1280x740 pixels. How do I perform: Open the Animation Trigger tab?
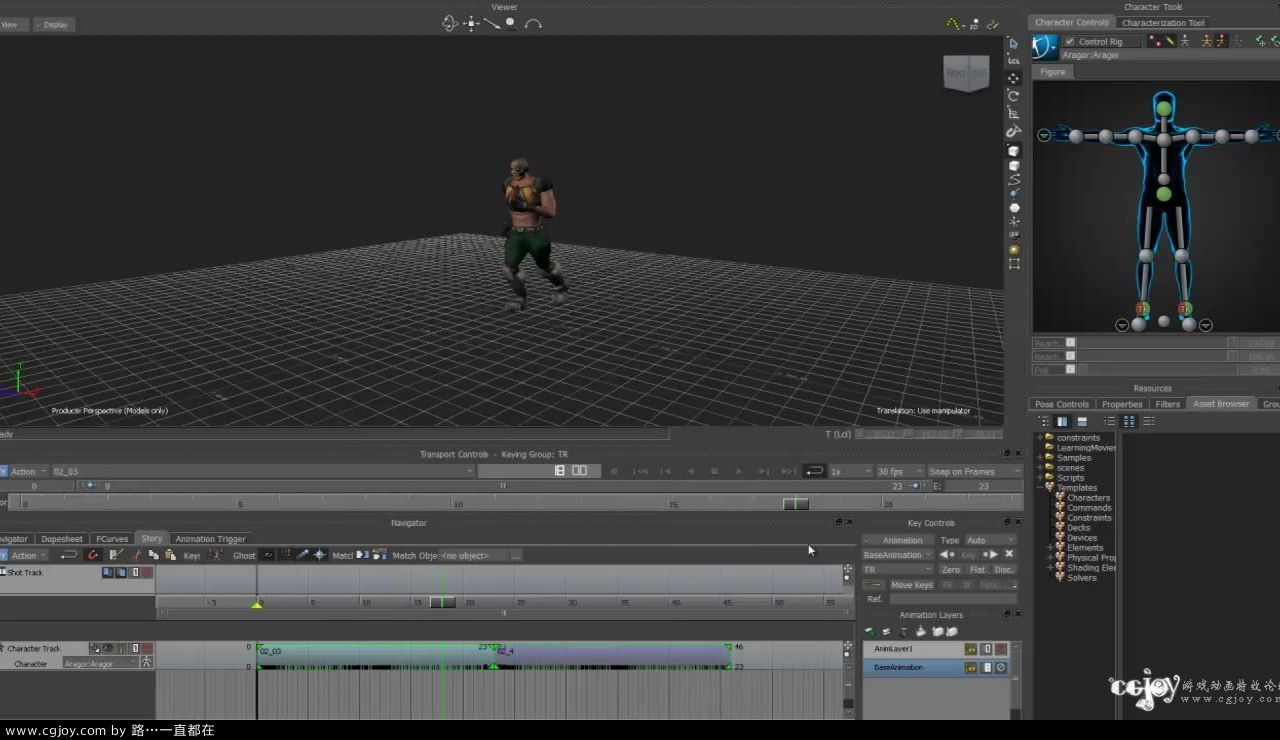tap(210, 539)
